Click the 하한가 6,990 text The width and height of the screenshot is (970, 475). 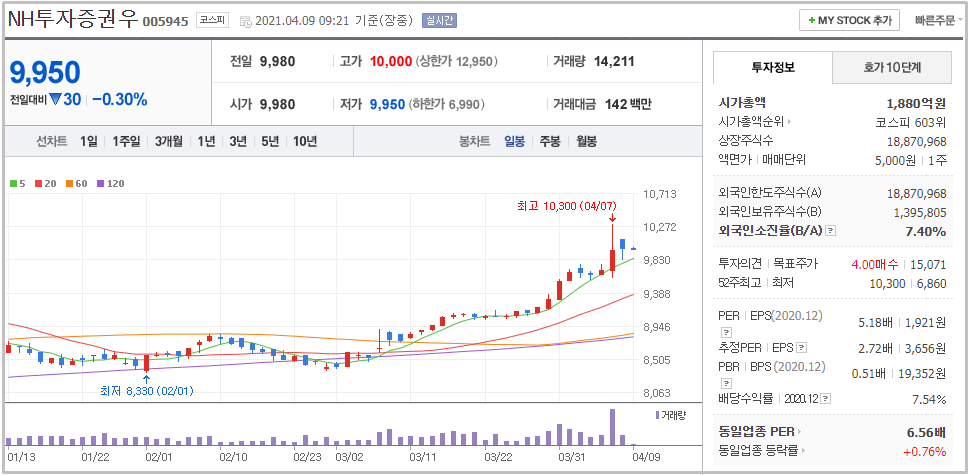pos(447,104)
